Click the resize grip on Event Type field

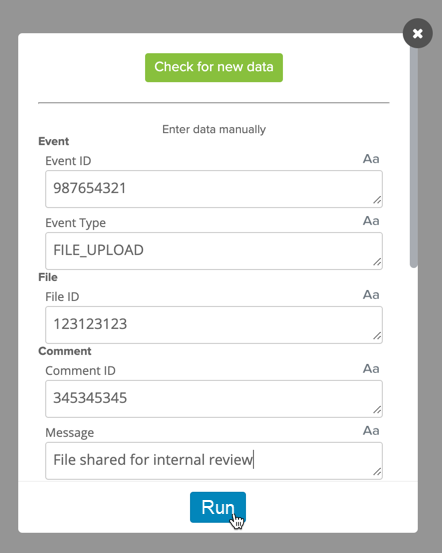(x=377, y=262)
